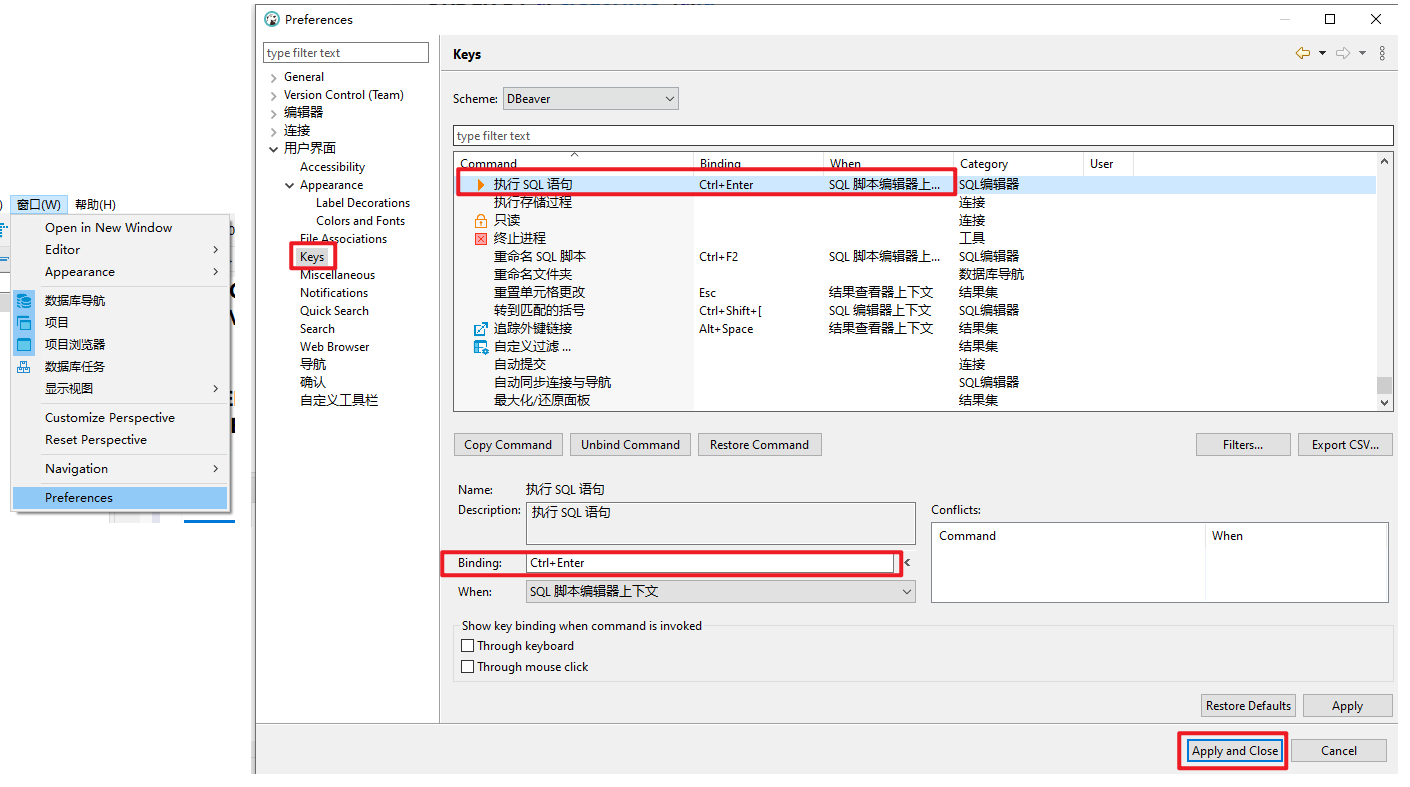This screenshot has height=787, width=1410.
Task: Click the small arrow button beside Binding field
Action: click(907, 563)
